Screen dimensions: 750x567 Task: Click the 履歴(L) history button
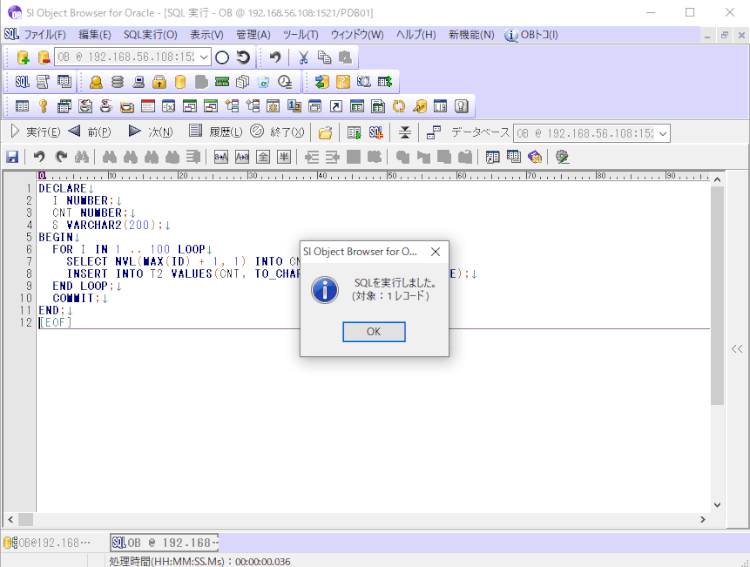[x=215, y=132]
